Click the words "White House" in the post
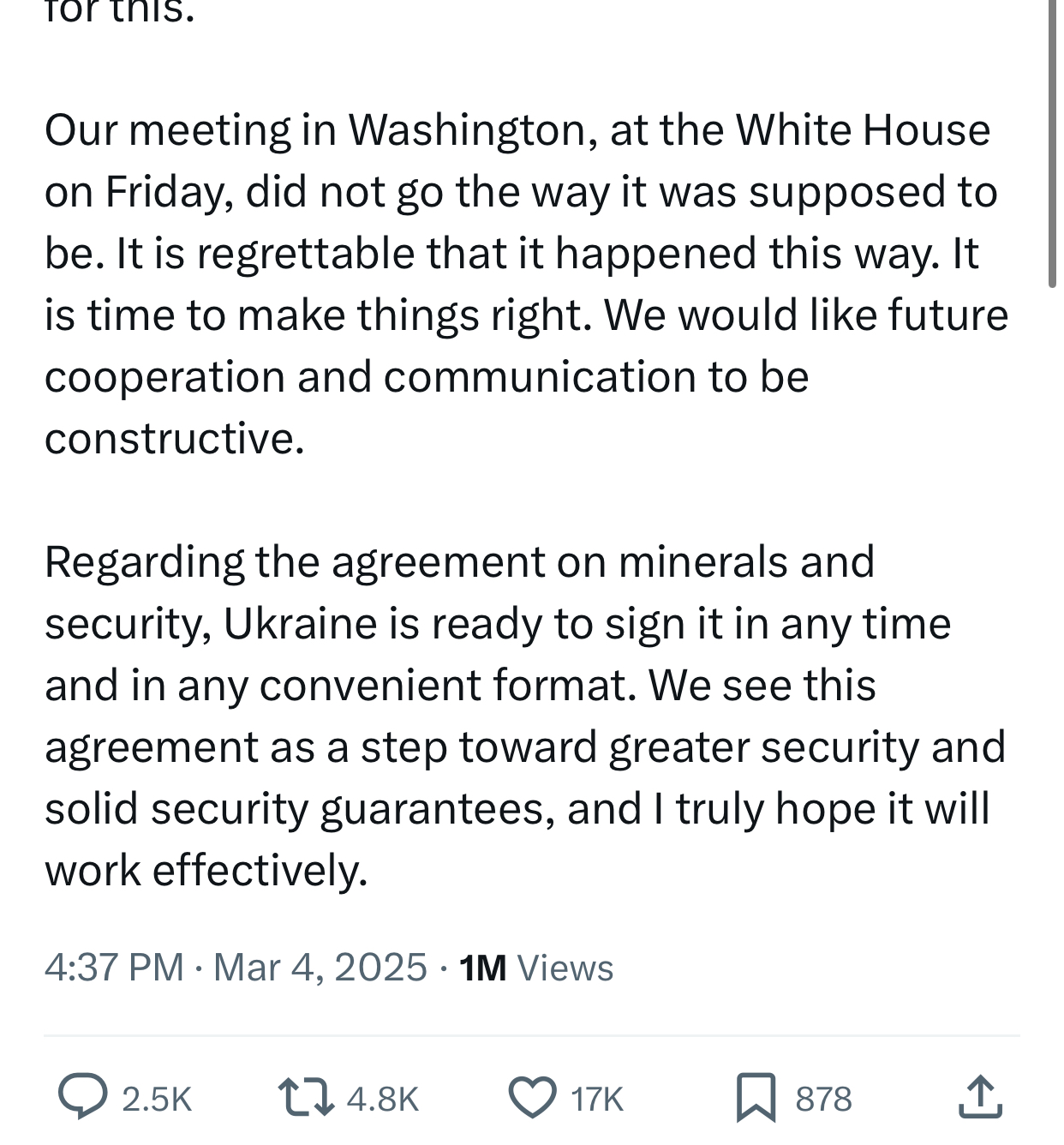This screenshot has height=1145, width=1064. pyautogui.click(x=863, y=130)
